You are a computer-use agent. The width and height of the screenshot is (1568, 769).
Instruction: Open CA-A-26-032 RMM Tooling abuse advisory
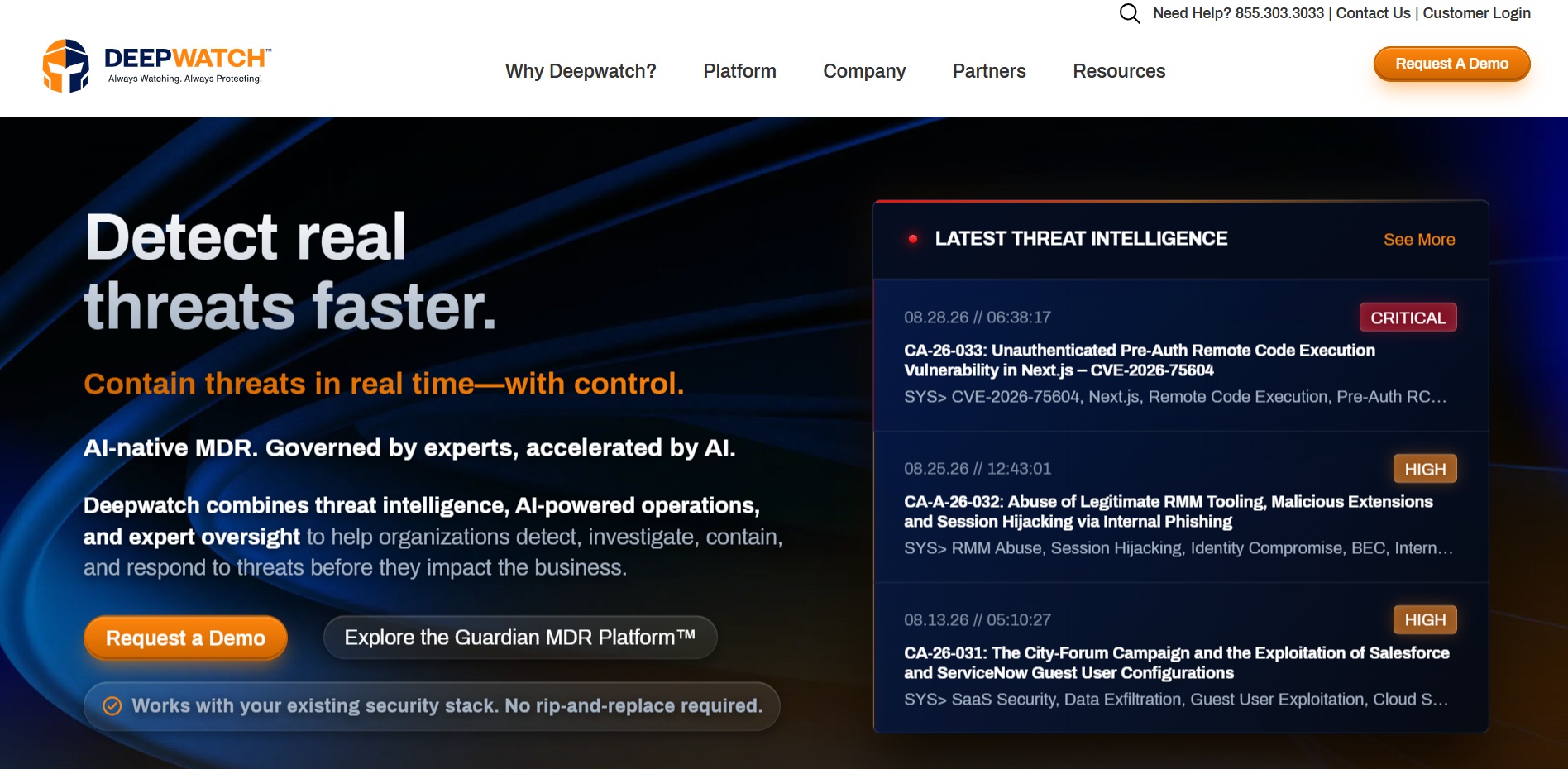point(1168,511)
